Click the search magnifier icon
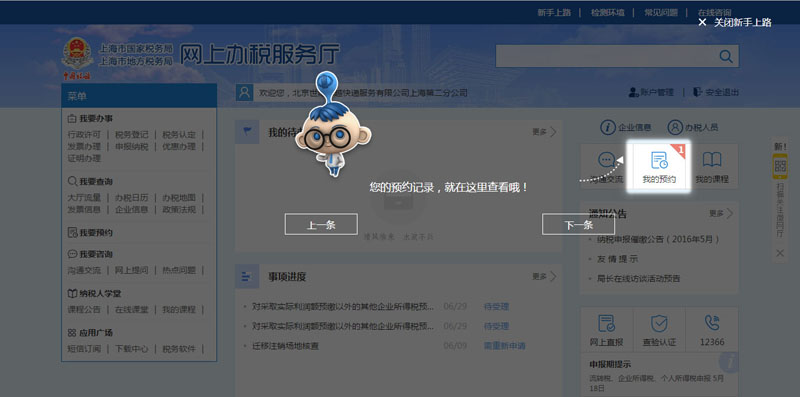 [726, 56]
